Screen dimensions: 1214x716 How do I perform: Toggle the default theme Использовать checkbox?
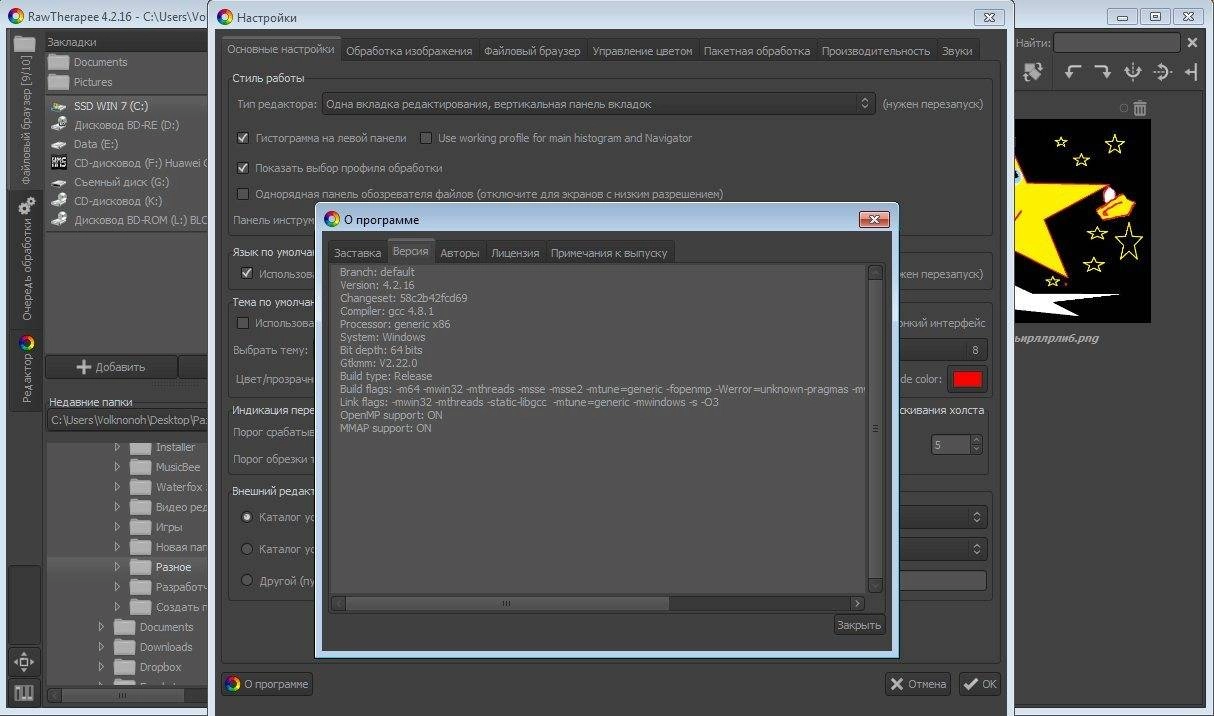243,323
